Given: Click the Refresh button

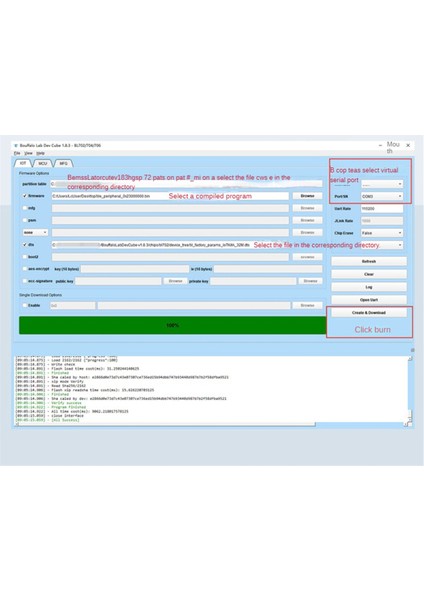Looking at the screenshot, I should 369,261.
